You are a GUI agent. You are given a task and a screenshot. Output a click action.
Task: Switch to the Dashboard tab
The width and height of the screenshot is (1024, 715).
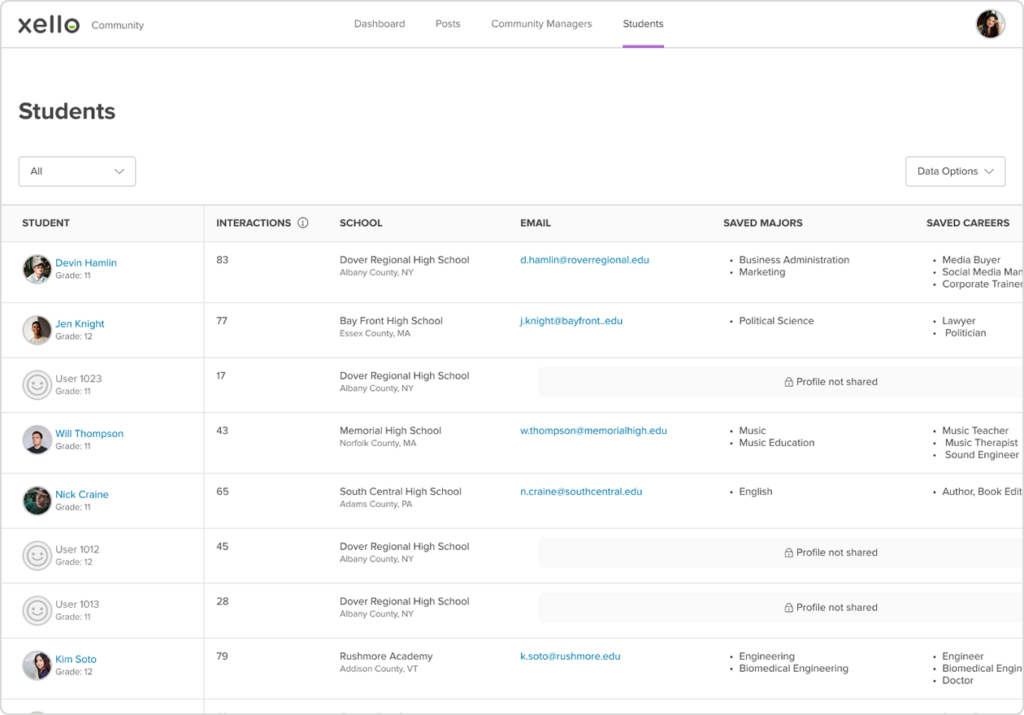coord(380,23)
